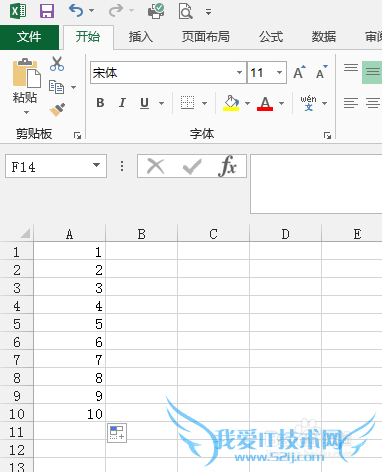Expand phonetic guide options arrow
Viewport: 382px width, 472px height.
[325, 103]
